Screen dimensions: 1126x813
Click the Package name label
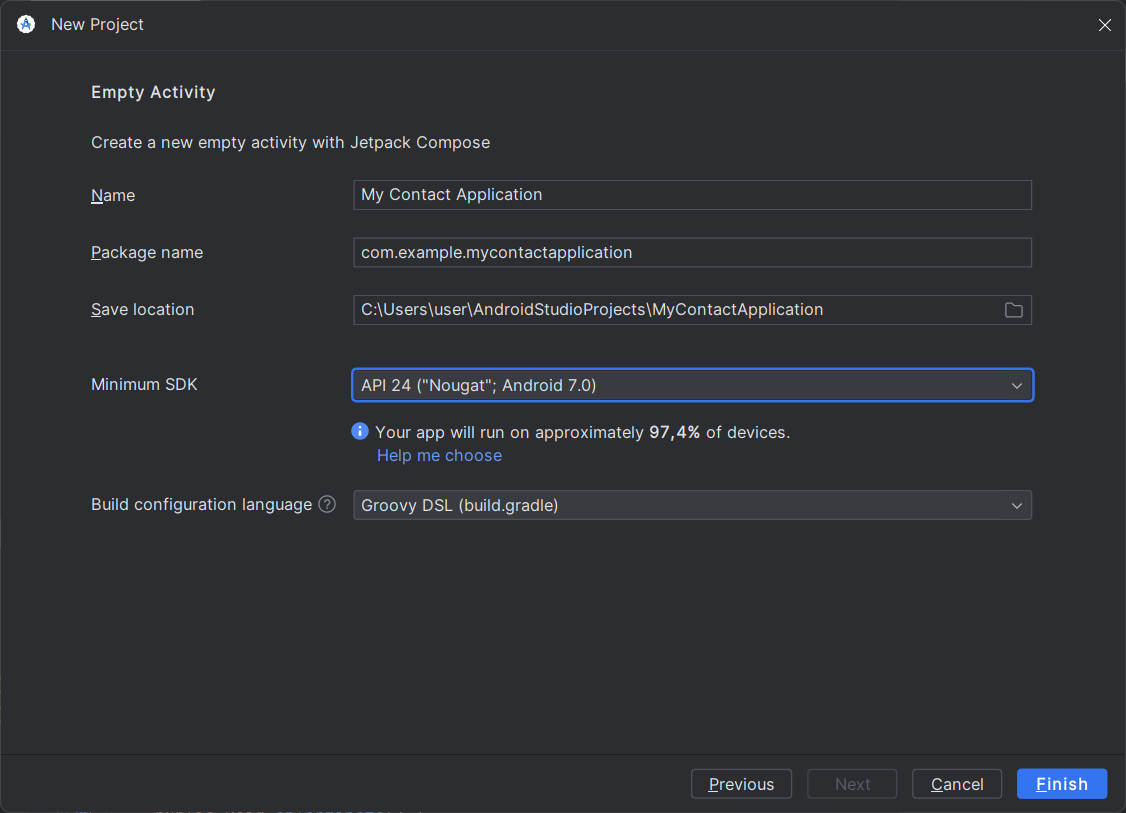tap(147, 253)
